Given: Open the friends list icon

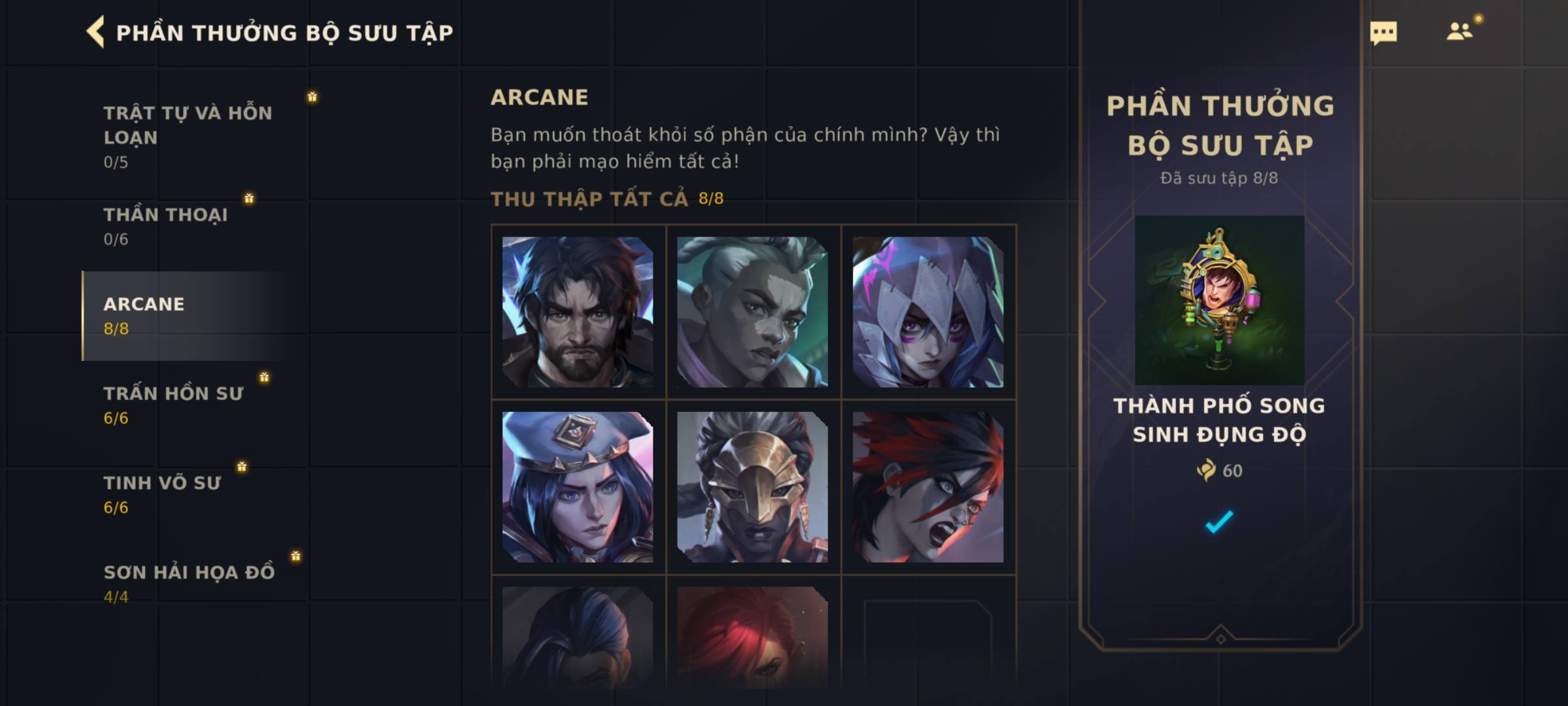Looking at the screenshot, I should [1460, 31].
